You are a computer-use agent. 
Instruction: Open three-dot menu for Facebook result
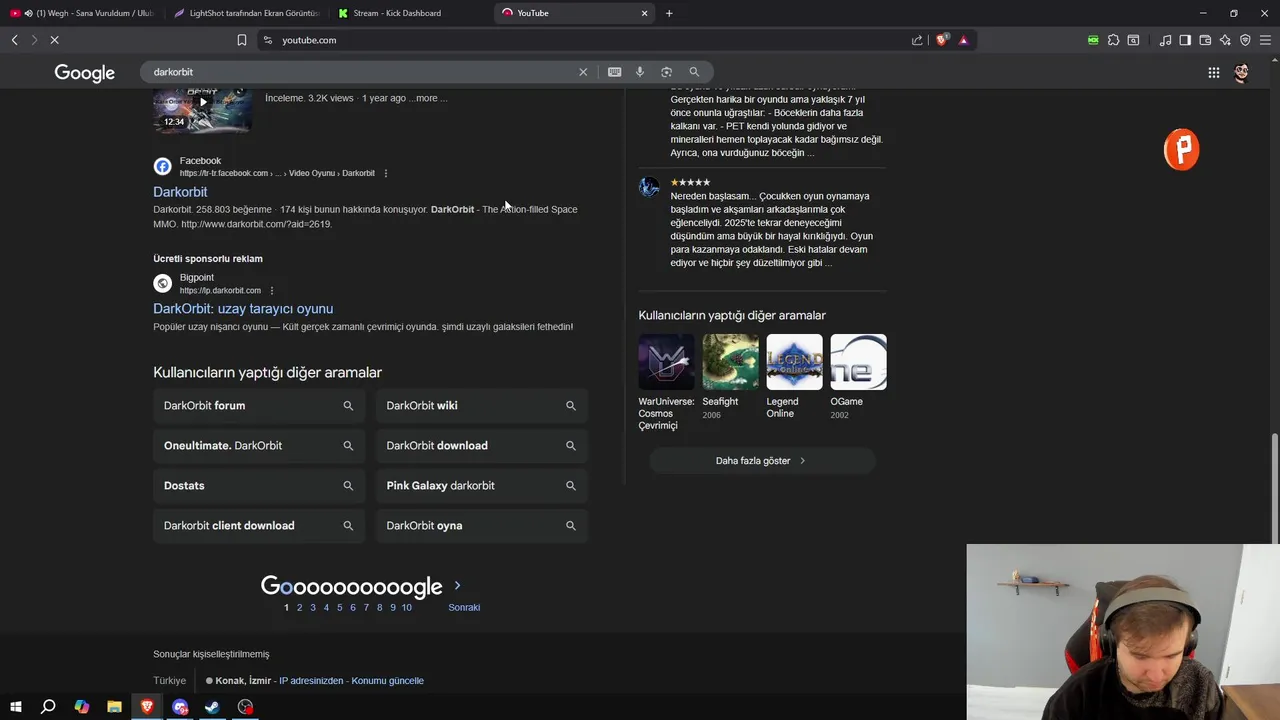(386, 173)
